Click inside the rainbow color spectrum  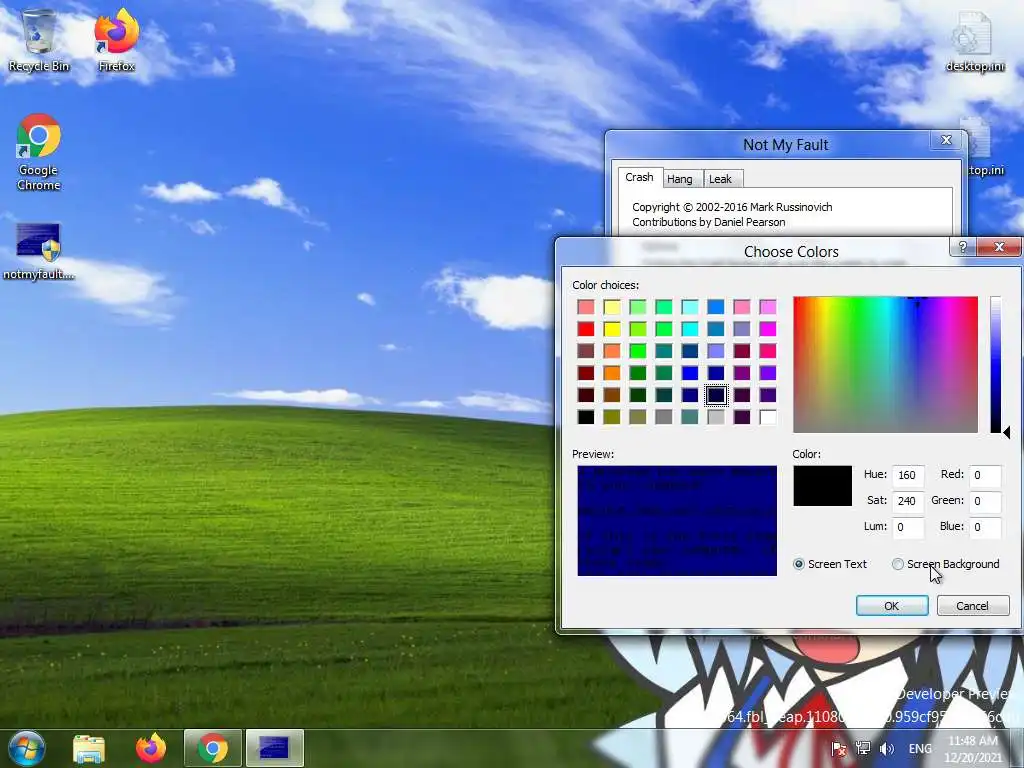click(885, 364)
